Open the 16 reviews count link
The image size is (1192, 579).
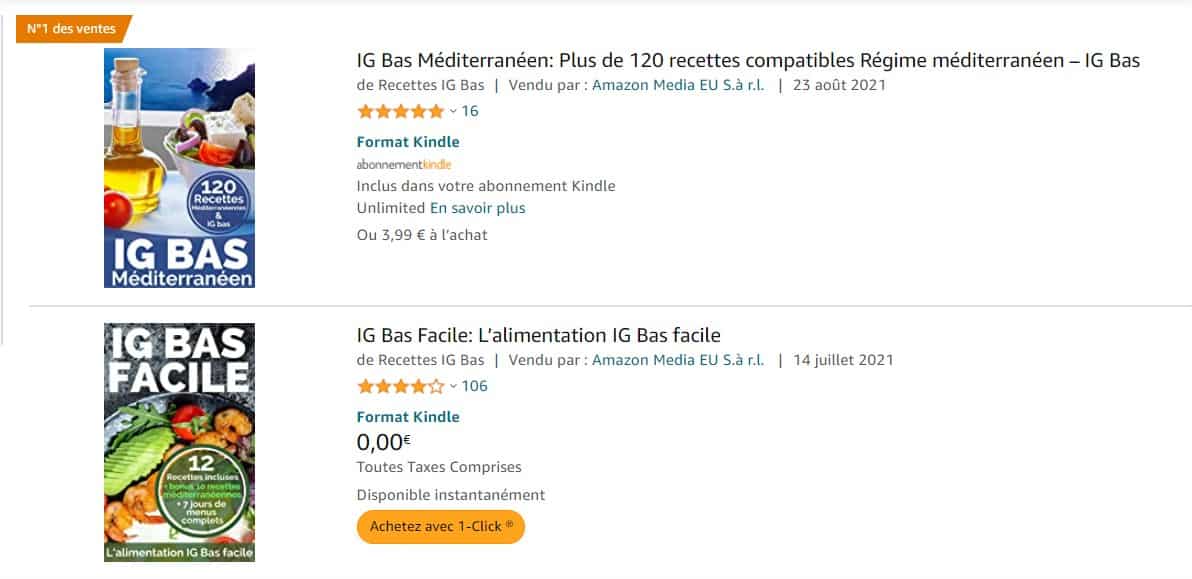coord(471,111)
